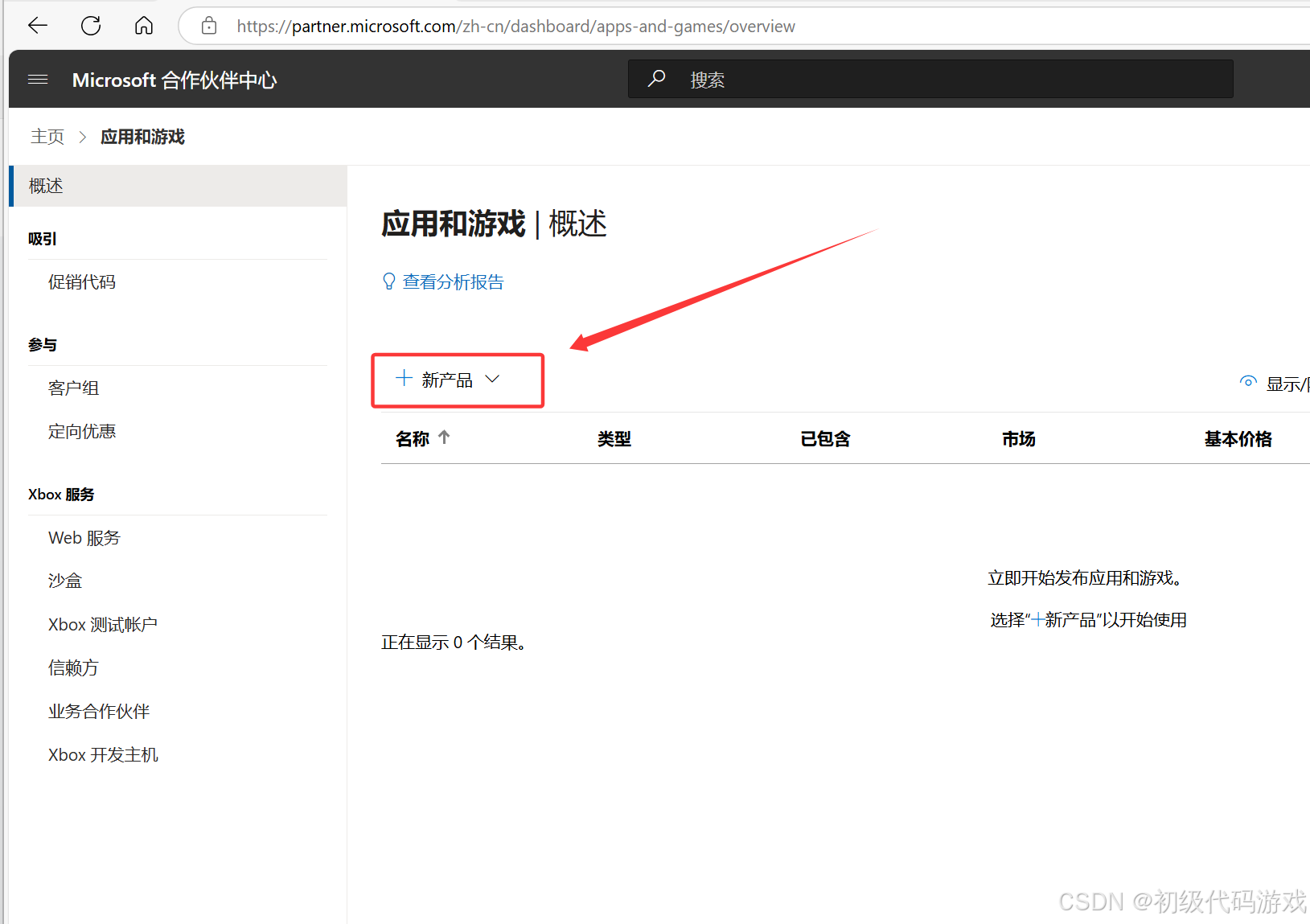Open 业务合作伙伴 in sidebar

pos(99,712)
